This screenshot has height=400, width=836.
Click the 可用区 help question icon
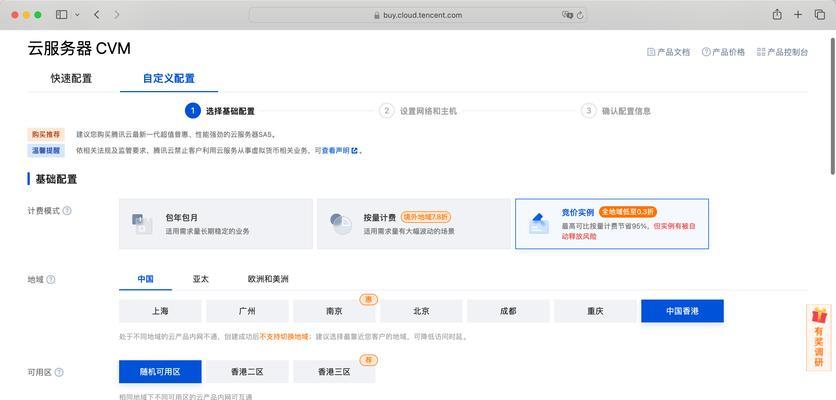(59, 372)
